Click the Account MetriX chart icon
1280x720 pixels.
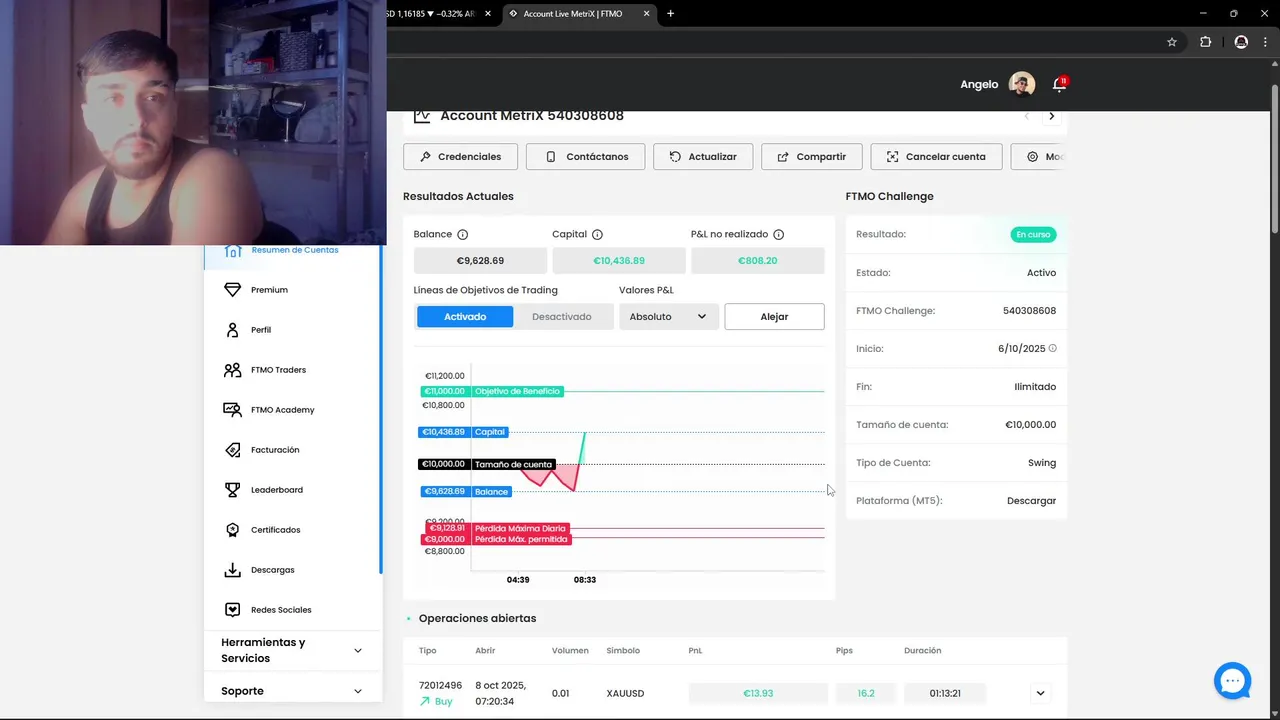pyautogui.click(x=422, y=116)
